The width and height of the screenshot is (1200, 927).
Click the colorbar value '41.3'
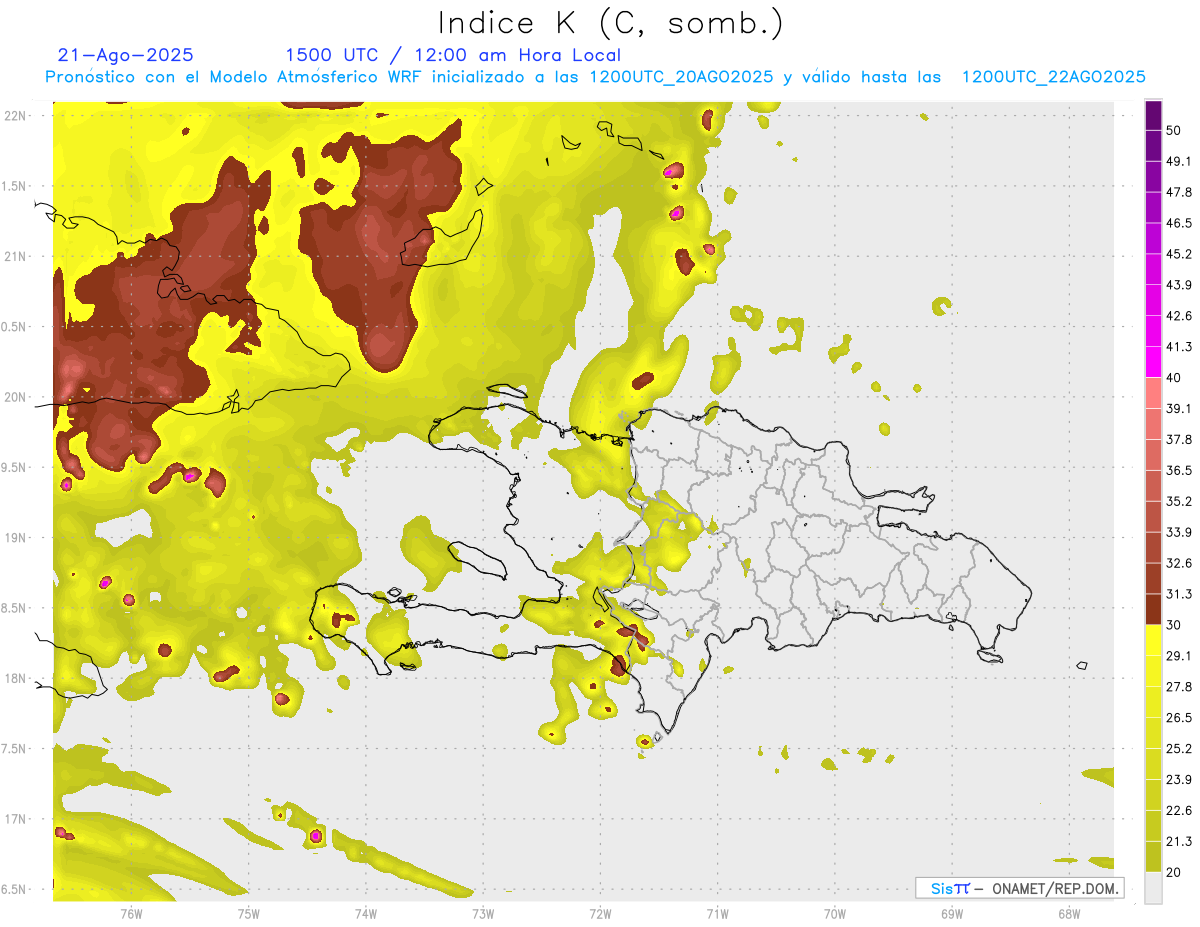pos(1180,347)
